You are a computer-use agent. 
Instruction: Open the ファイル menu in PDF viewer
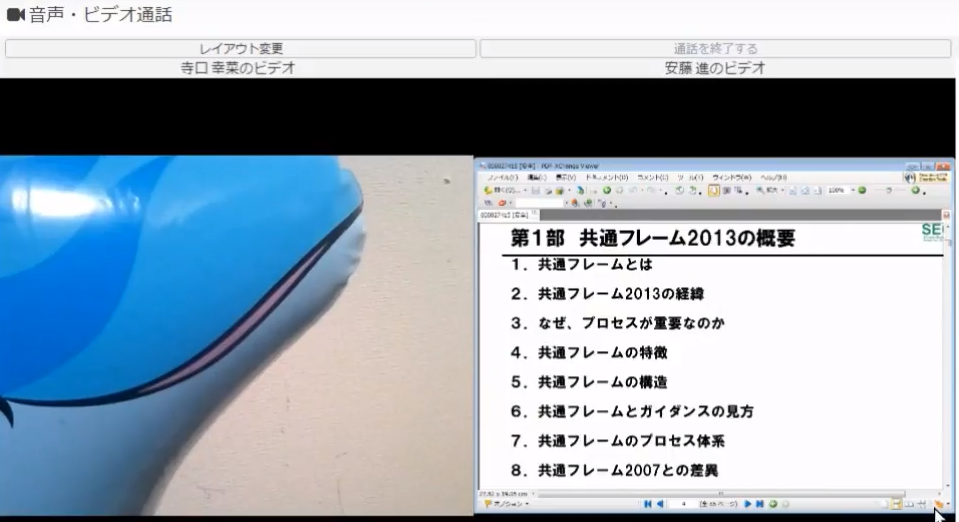coord(502,177)
